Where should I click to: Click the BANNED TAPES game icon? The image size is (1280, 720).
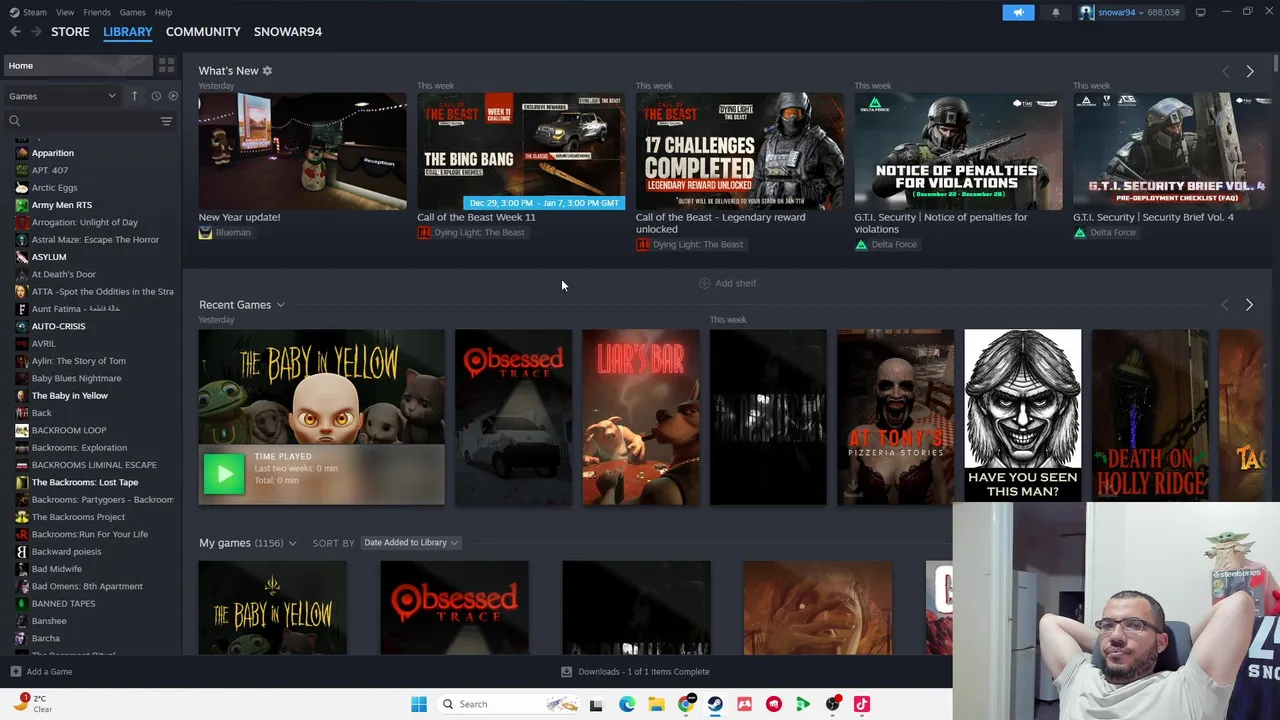pyautogui.click(x=22, y=604)
